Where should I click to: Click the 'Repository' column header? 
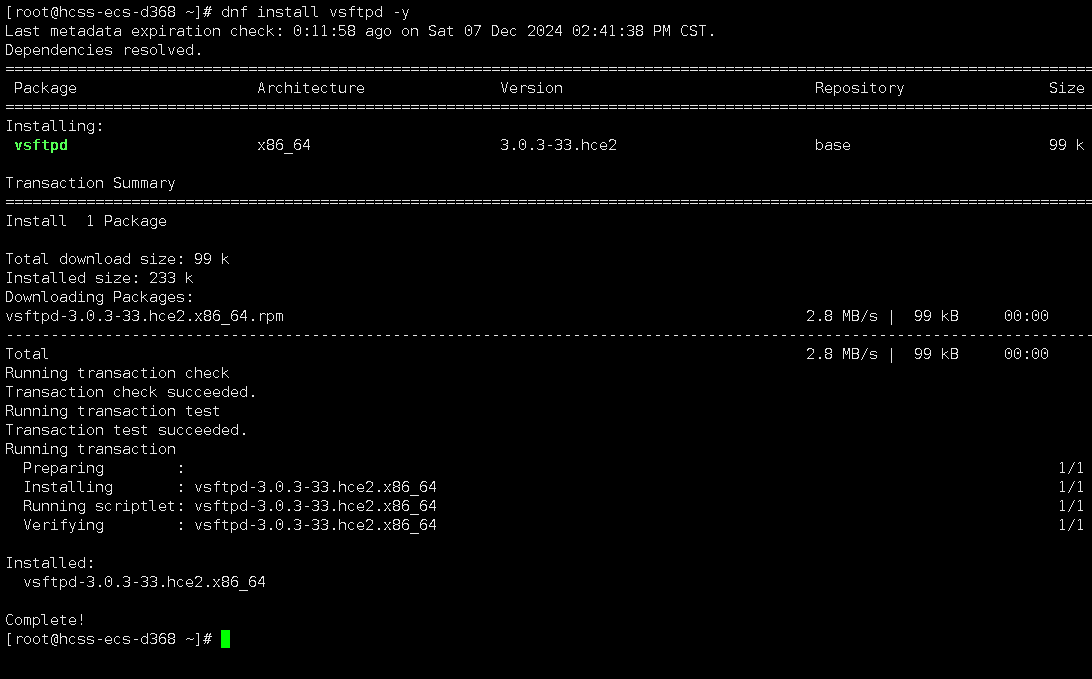[x=859, y=88]
